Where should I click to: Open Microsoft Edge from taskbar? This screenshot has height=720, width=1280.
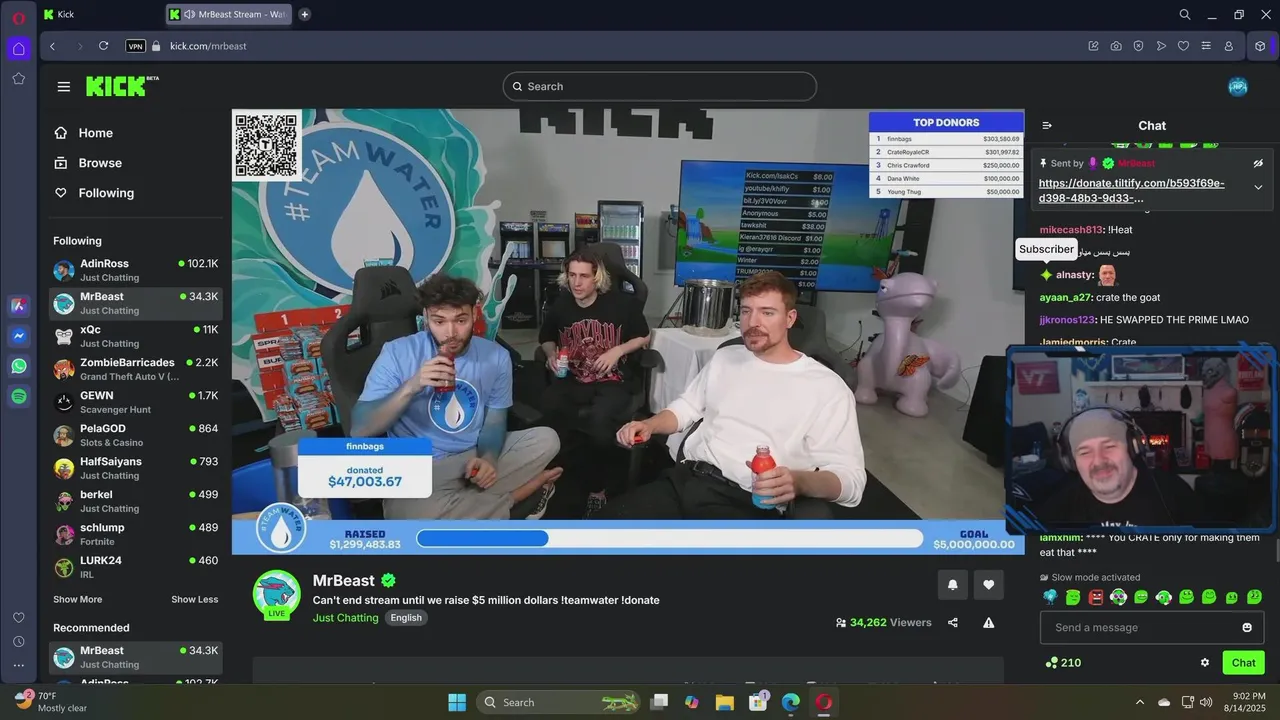(x=790, y=702)
